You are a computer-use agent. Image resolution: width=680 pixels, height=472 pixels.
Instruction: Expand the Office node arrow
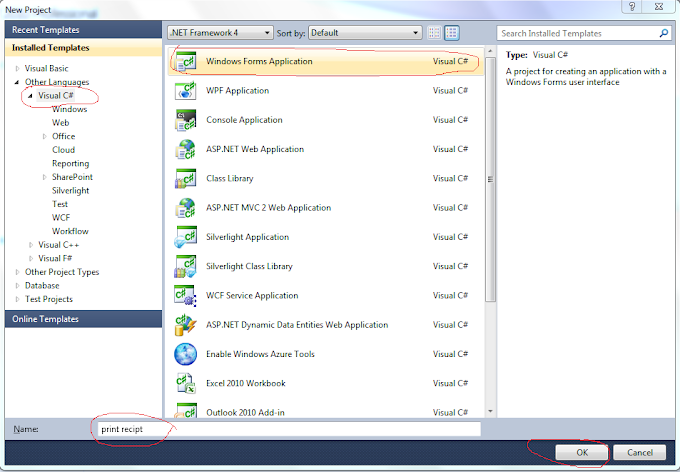coord(44,136)
